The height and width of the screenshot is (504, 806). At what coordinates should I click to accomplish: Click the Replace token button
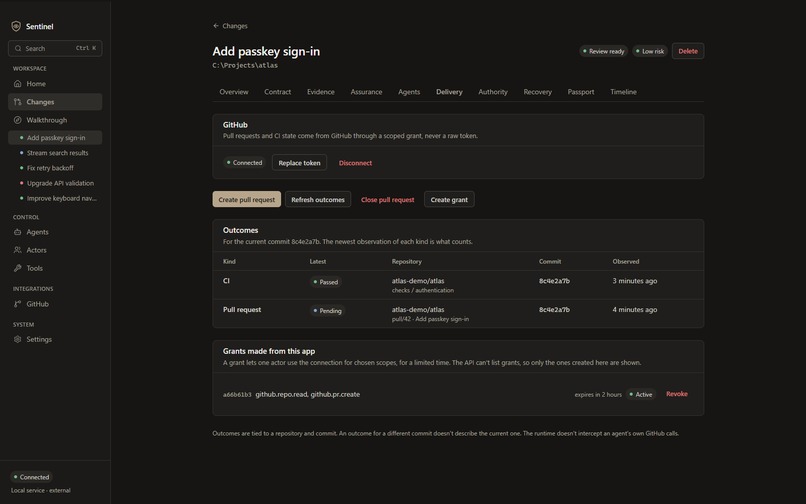(x=299, y=163)
